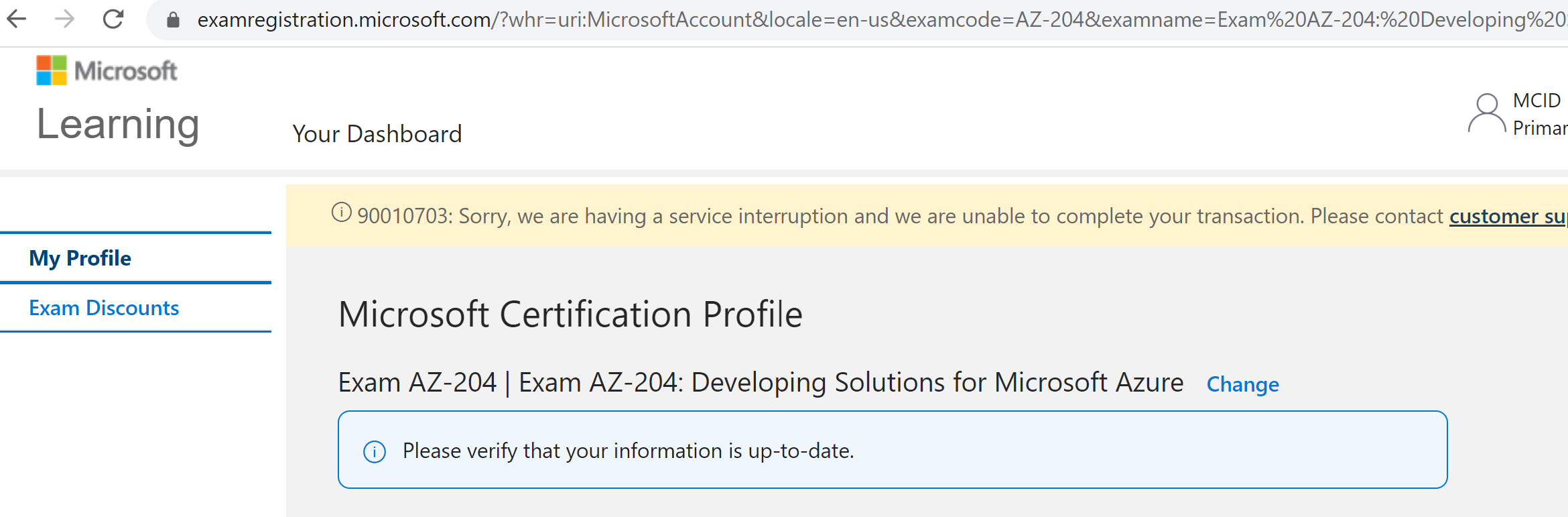Reload the page with refresh icon
Screen dimensions: 1568x517
click(113, 19)
